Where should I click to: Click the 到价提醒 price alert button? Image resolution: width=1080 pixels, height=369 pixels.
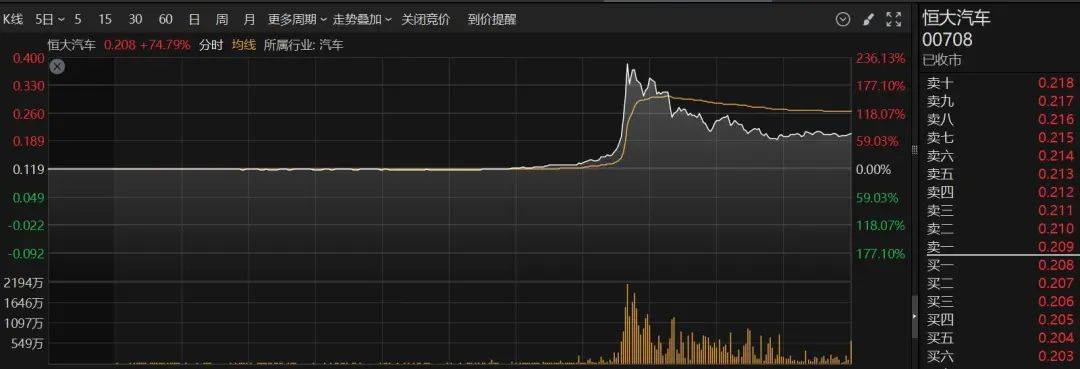492,19
